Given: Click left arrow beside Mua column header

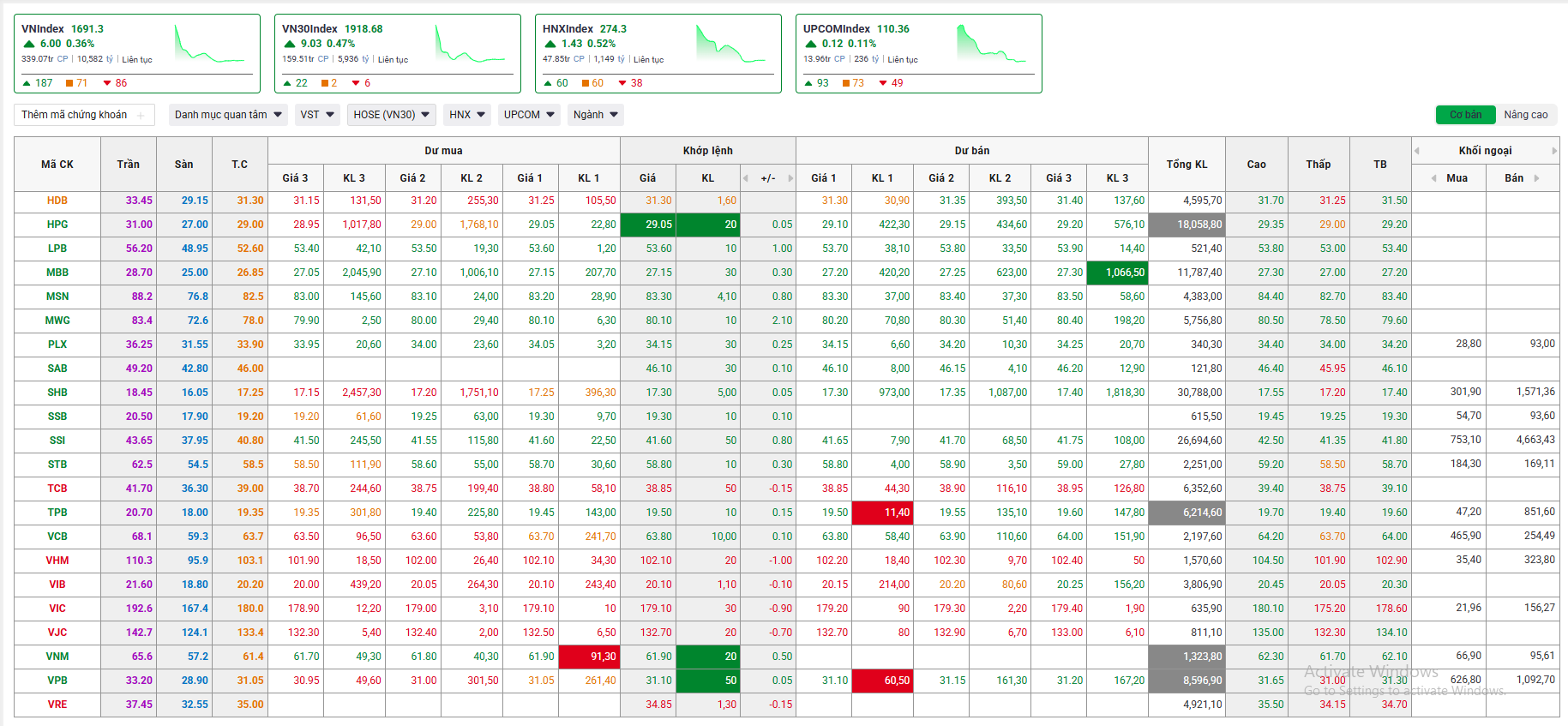Looking at the screenshot, I should click(x=1434, y=178).
